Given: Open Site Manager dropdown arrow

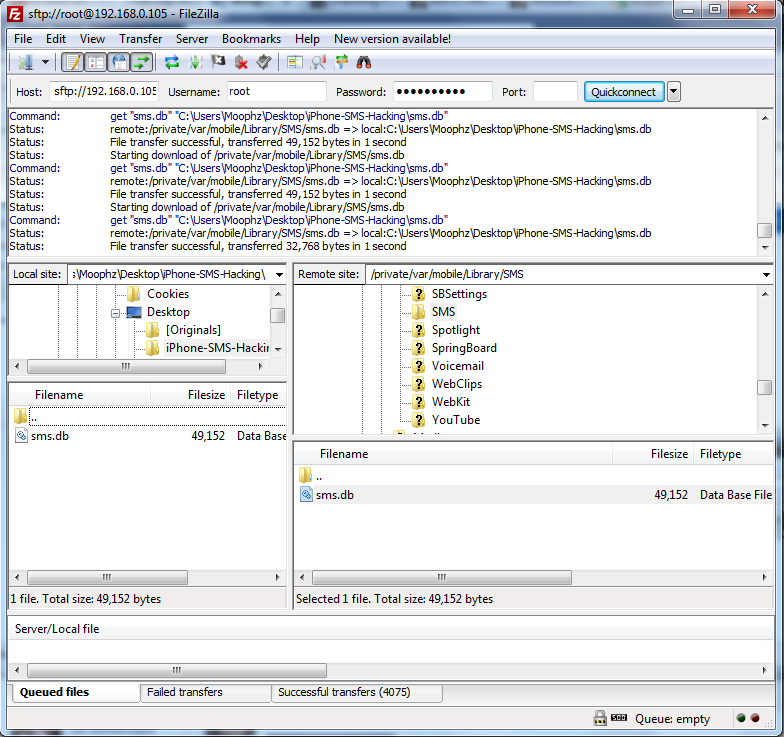Looking at the screenshot, I should tap(46, 62).
